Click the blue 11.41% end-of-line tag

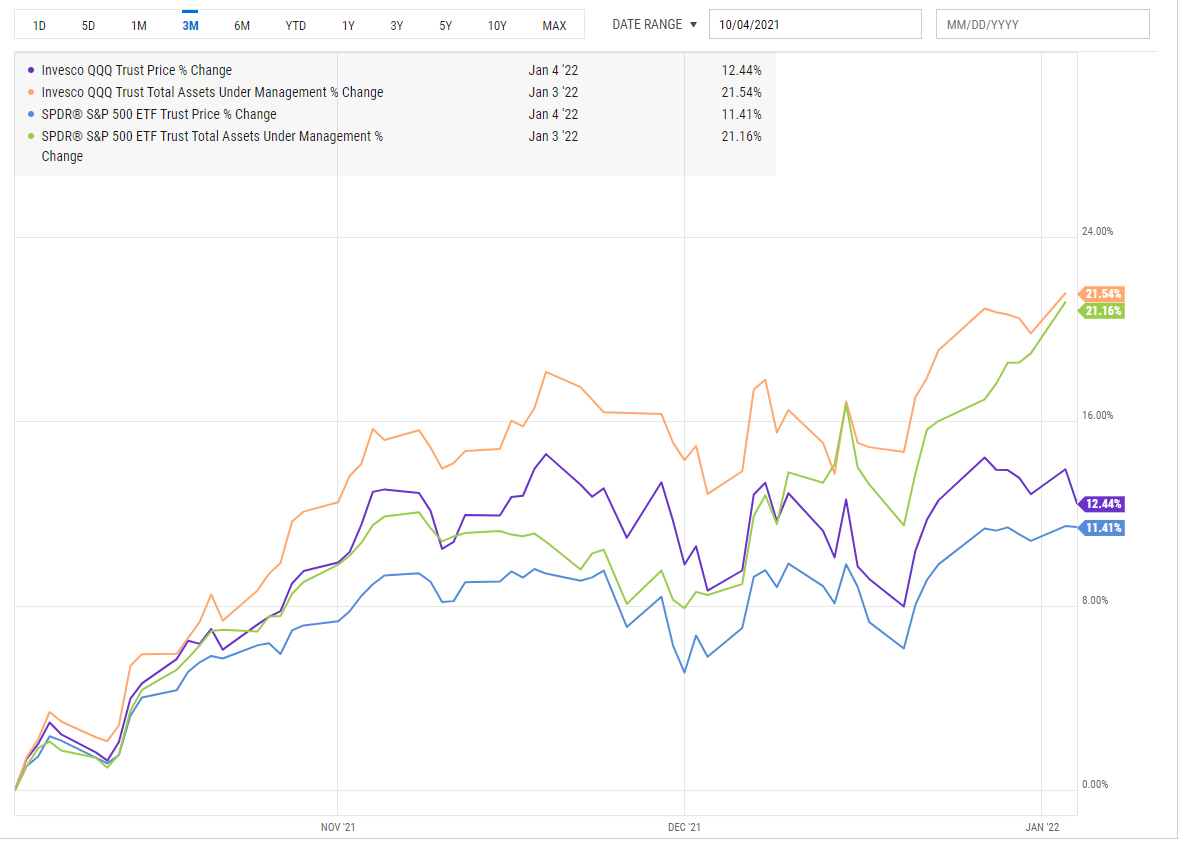(1102, 528)
